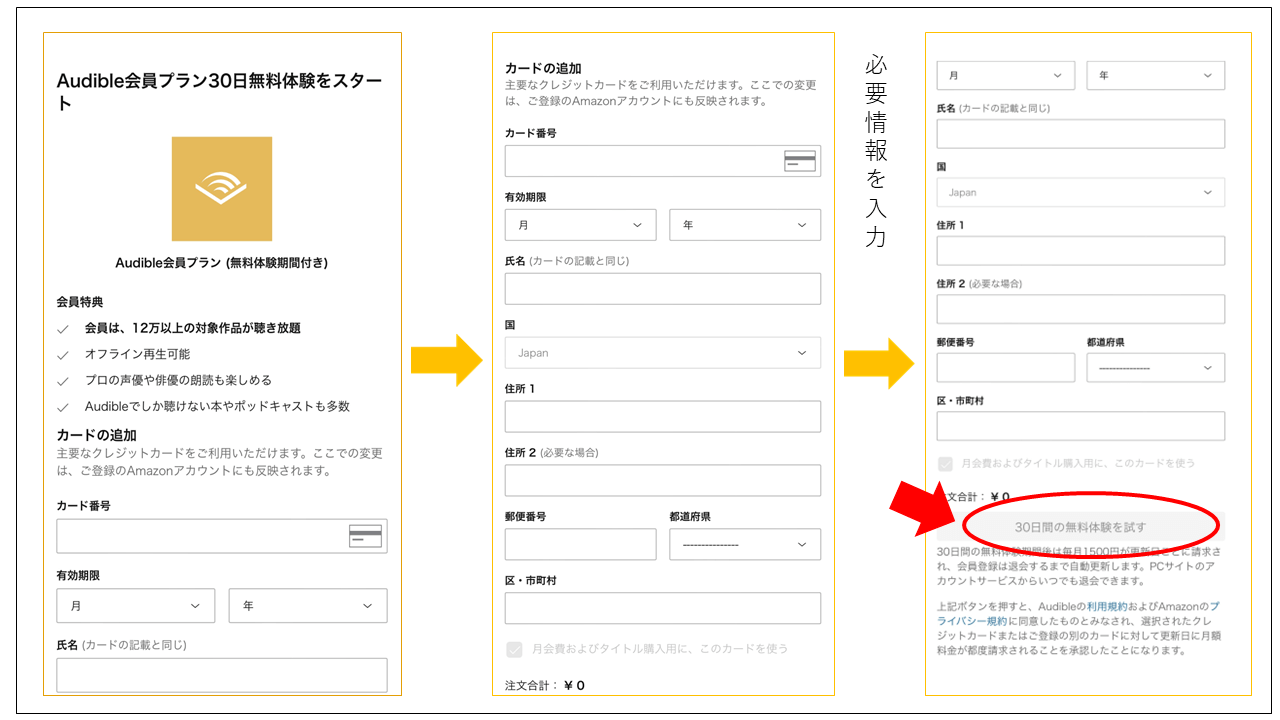Click the card icon in the middle panel's カード番号 field
1280x720 pixels.
799,161
